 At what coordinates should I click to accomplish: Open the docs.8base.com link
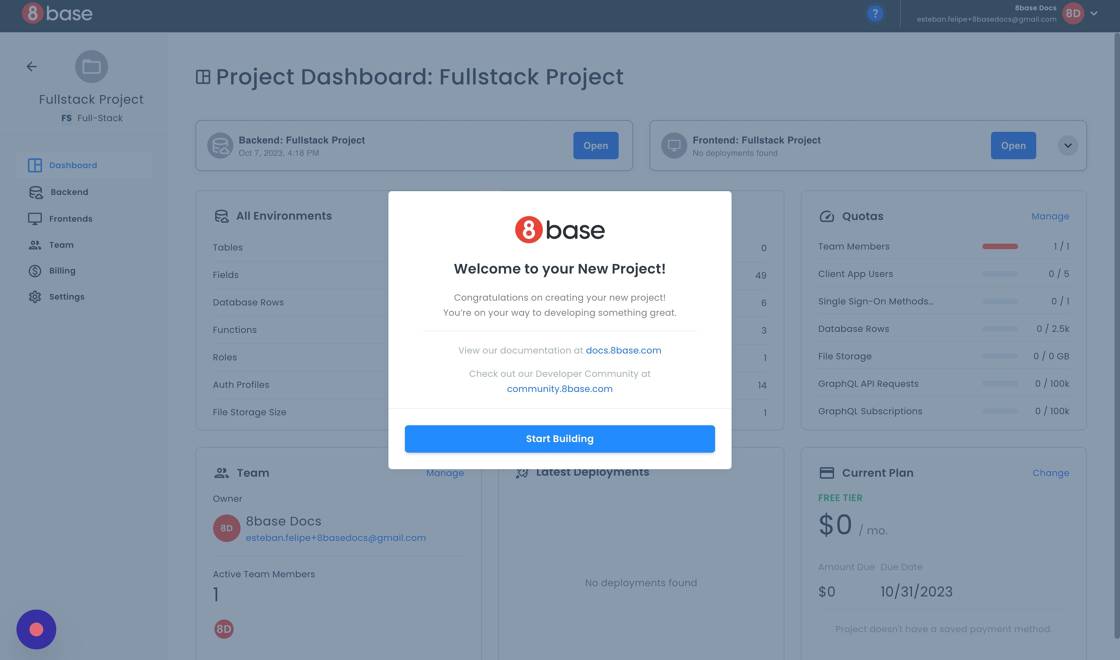pyautogui.click(x=623, y=351)
